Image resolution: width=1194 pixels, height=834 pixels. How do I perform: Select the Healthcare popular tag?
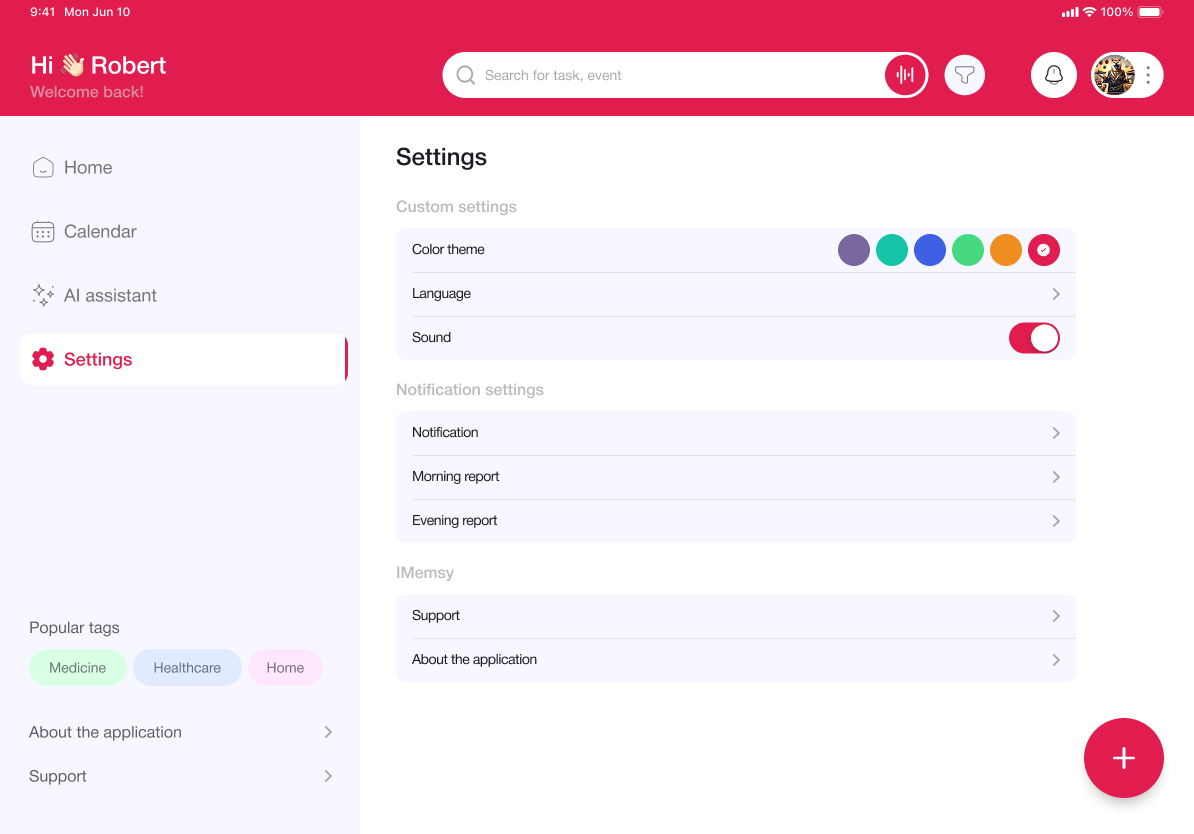(x=187, y=668)
